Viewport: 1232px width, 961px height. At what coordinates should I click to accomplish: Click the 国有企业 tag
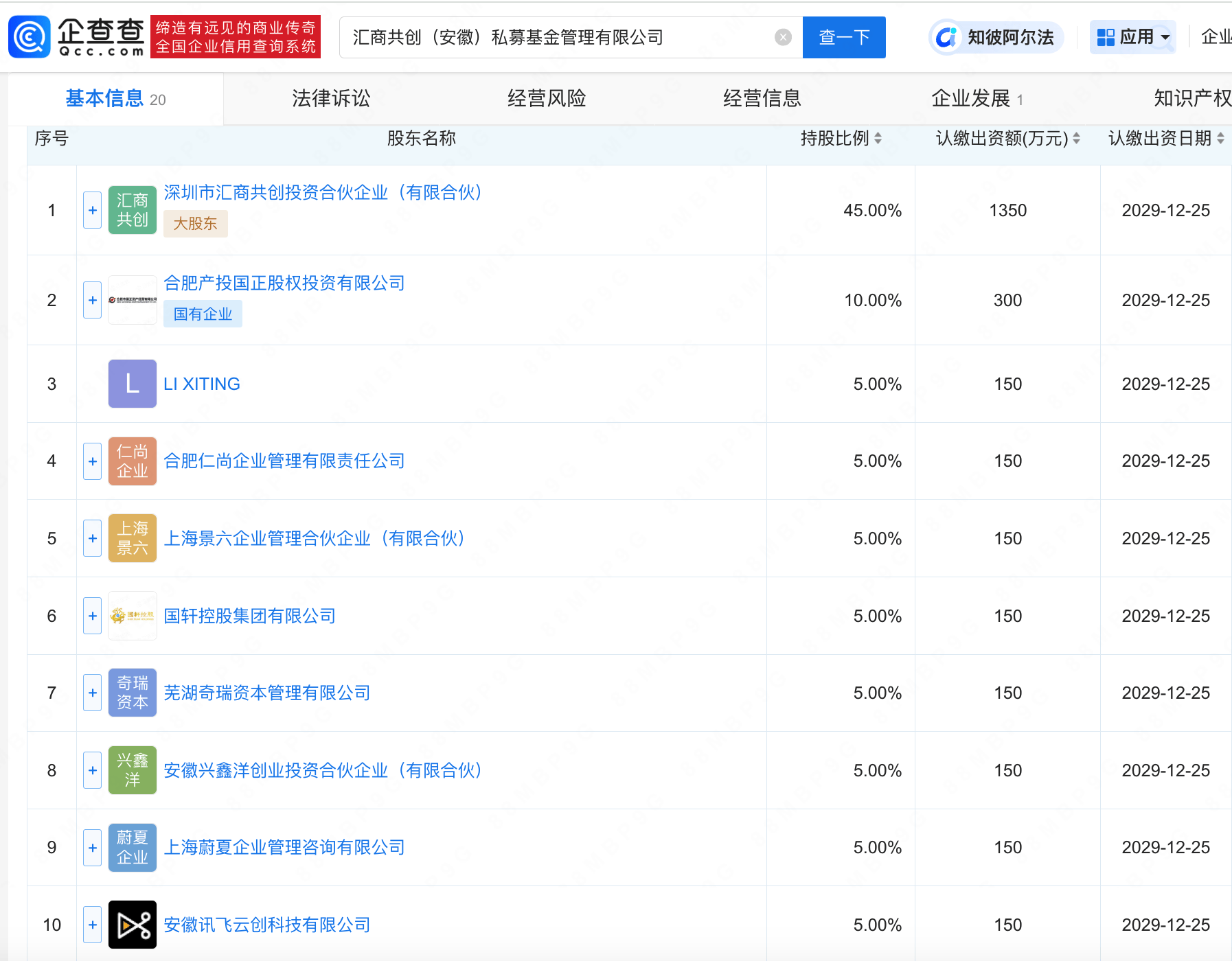click(x=203, y=314)
